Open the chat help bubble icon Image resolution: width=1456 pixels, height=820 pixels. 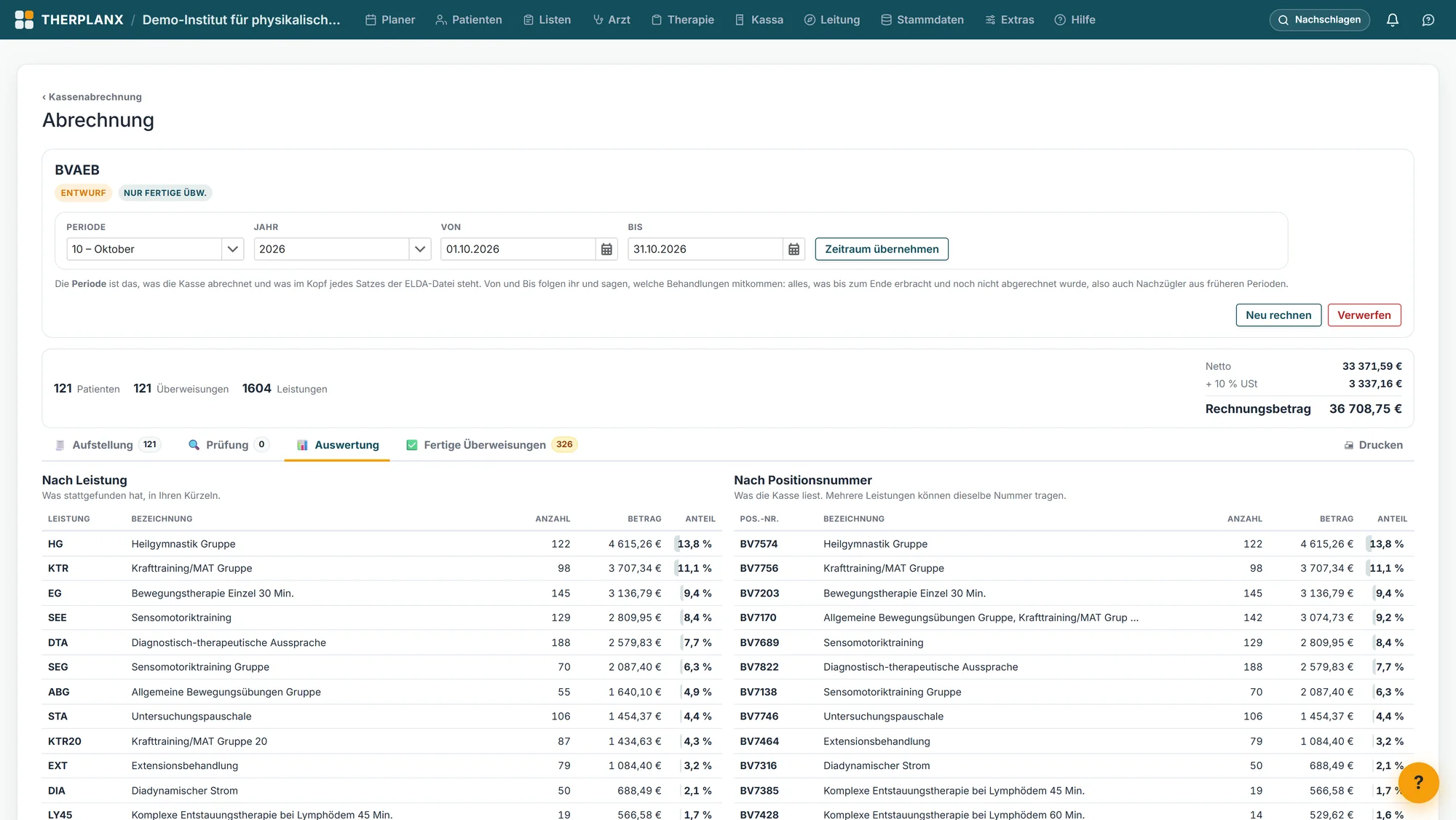(x=1428, y=20)
